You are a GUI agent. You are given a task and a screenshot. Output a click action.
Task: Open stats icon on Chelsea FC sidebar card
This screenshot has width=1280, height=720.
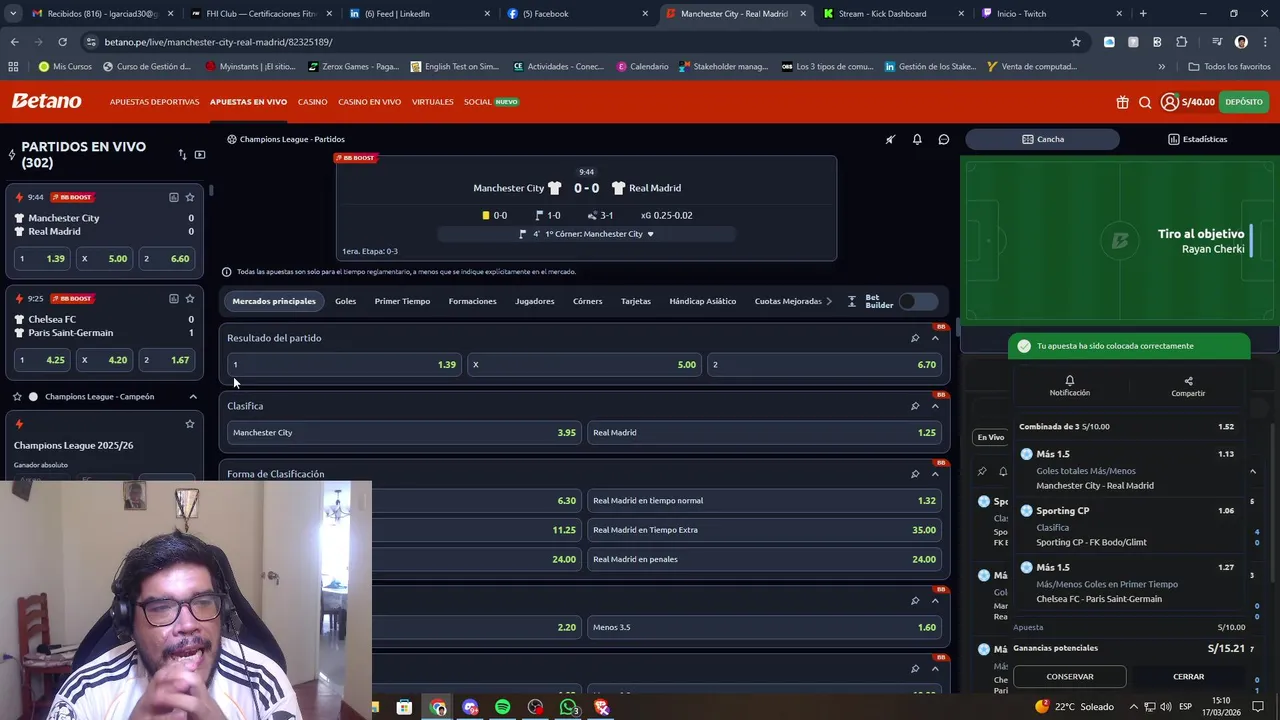[173, 298]
